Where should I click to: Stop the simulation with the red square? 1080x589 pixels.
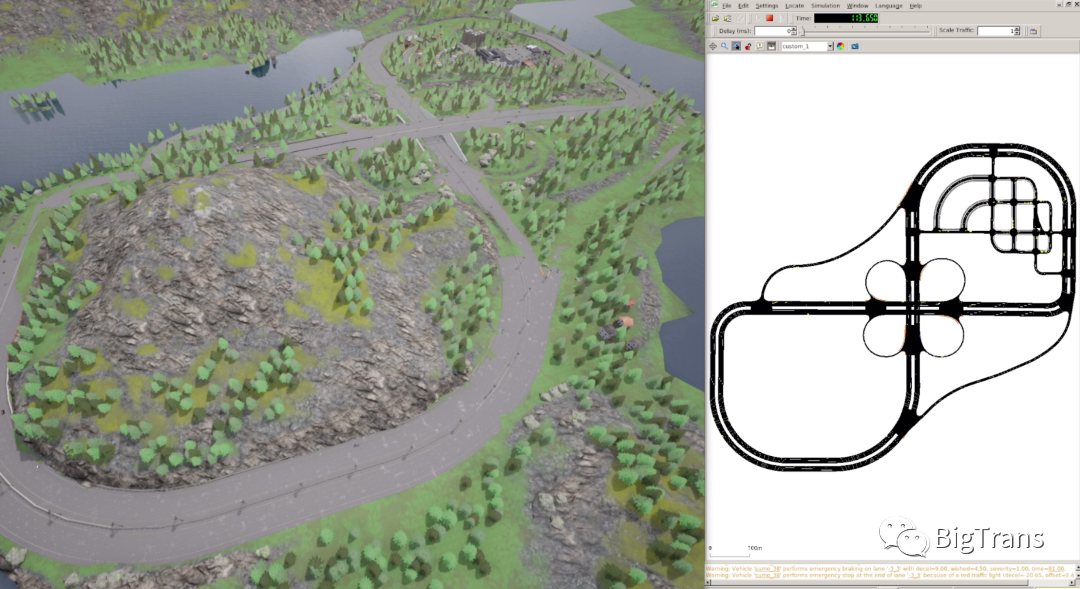pos(769,18)
